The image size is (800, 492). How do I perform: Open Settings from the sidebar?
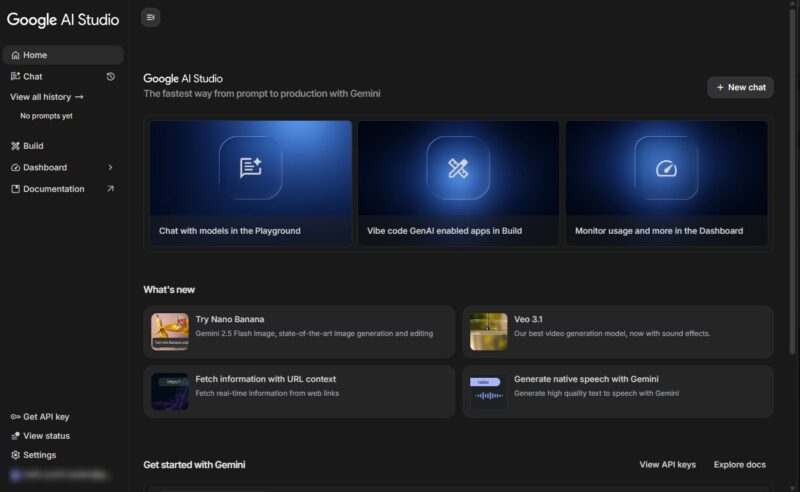point(39,455)
